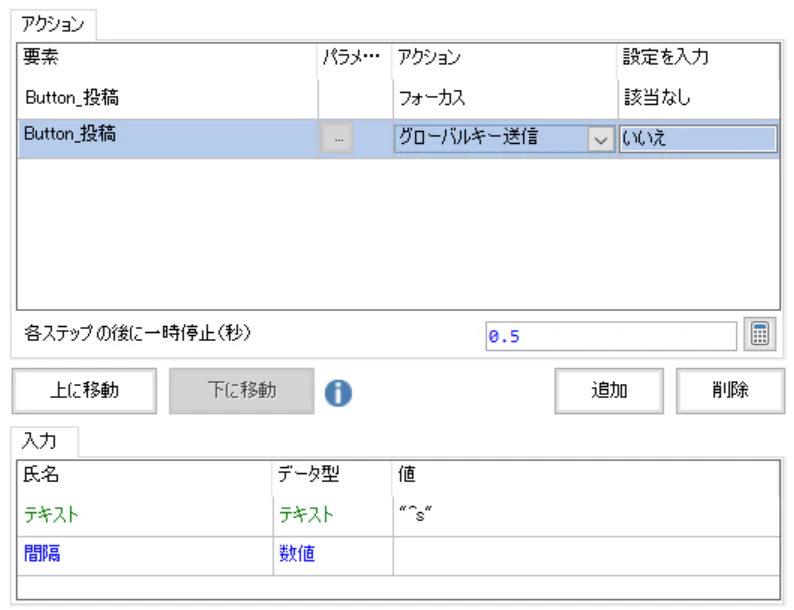Click the 数値 data type cell

333,555
